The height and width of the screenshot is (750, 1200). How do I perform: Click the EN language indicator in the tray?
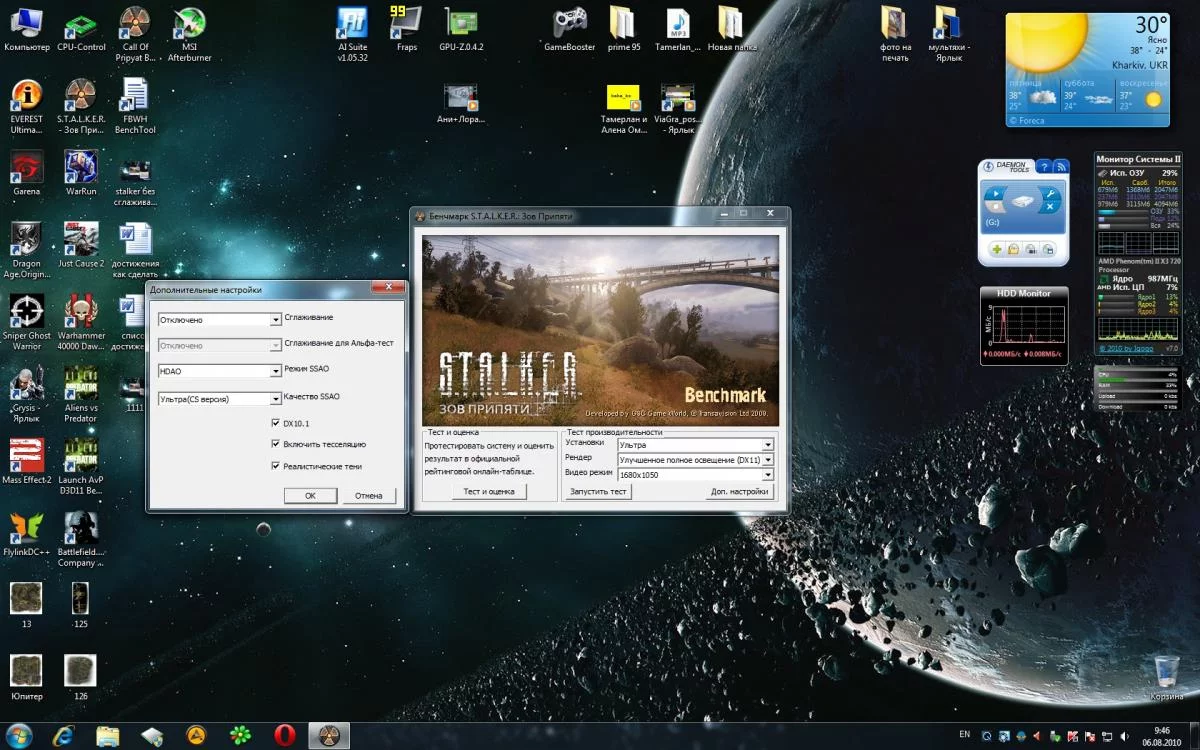point(964,735)
